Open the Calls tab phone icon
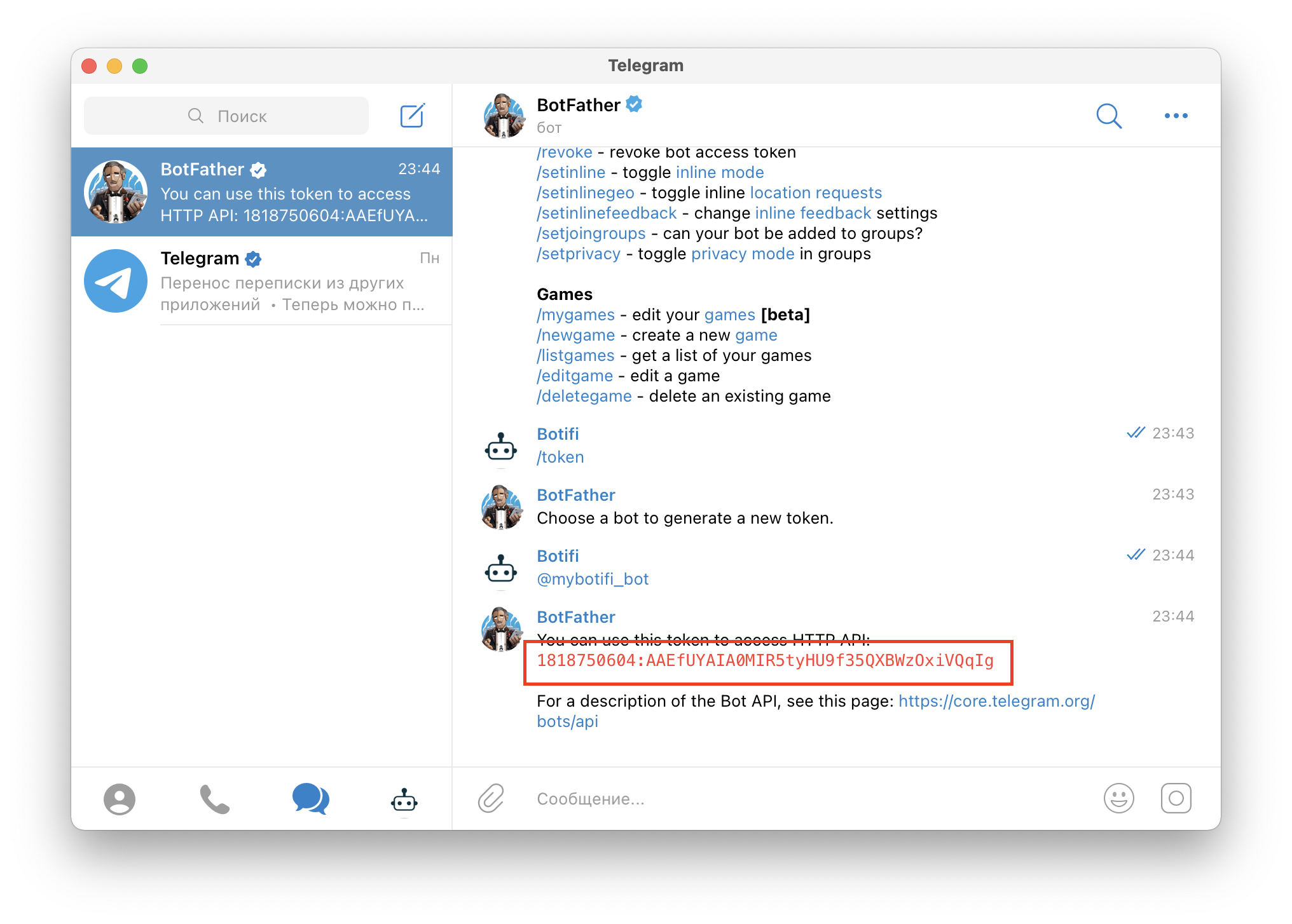Screen dimensions: 1292x924 (x=215, y=799)
